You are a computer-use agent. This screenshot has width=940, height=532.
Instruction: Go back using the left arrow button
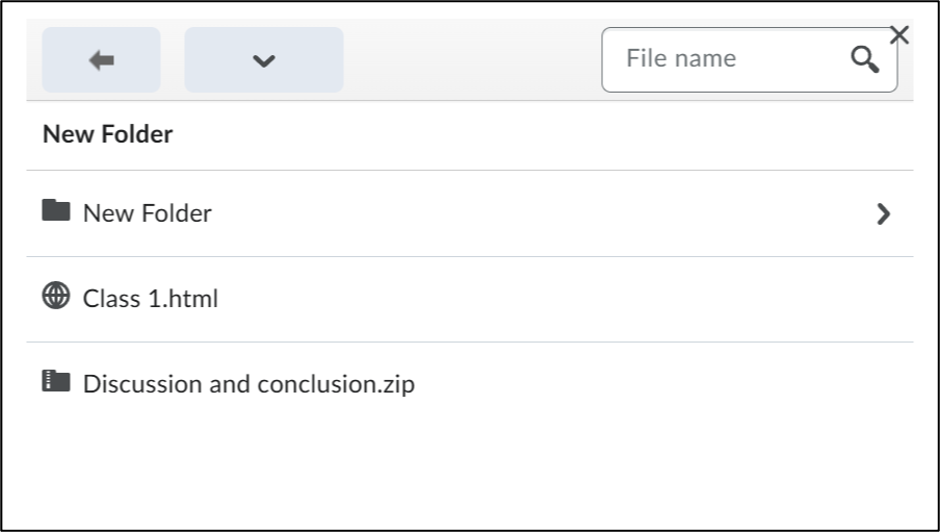pyautogui.click(x=101, y=60)
